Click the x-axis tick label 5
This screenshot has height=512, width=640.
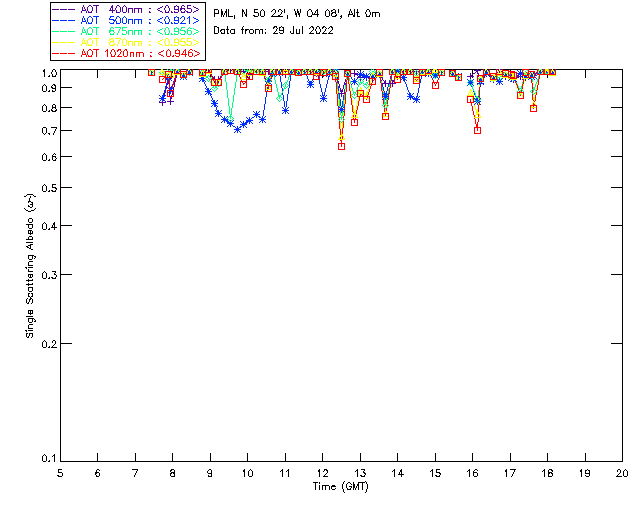(60, 473)
